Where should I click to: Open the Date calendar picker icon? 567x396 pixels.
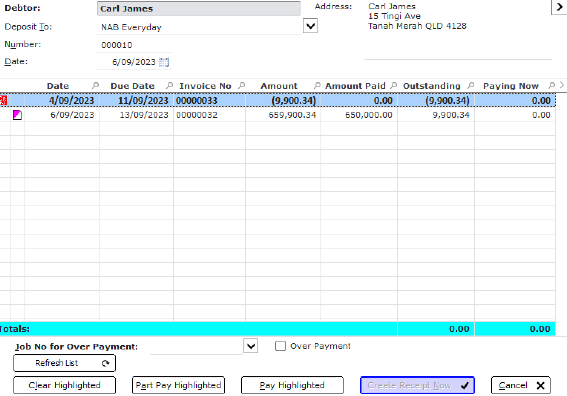164,62
